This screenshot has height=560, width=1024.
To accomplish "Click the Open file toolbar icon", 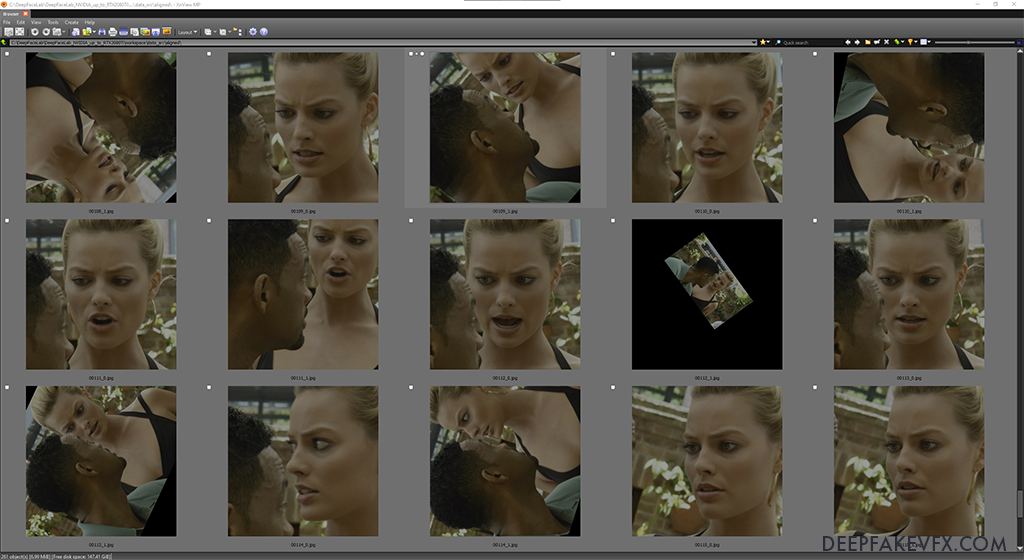I will tap(76, 31).
